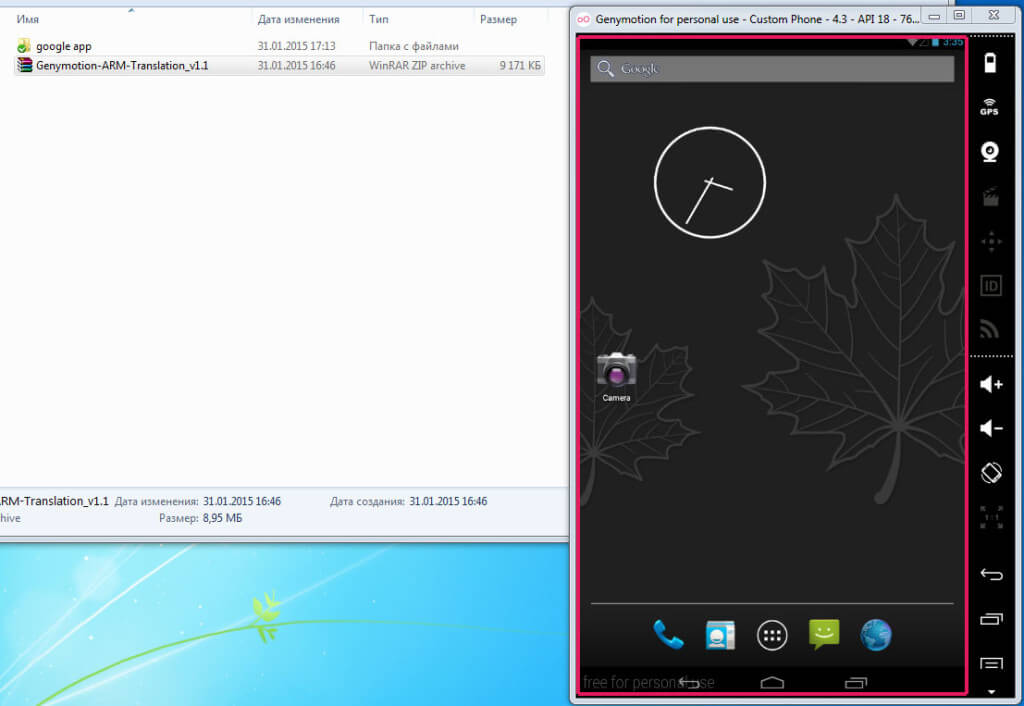The width and height of the screenshot is (1024, 706).
Task: Click the sidebar Back button
Action: (x=991, y=575)
